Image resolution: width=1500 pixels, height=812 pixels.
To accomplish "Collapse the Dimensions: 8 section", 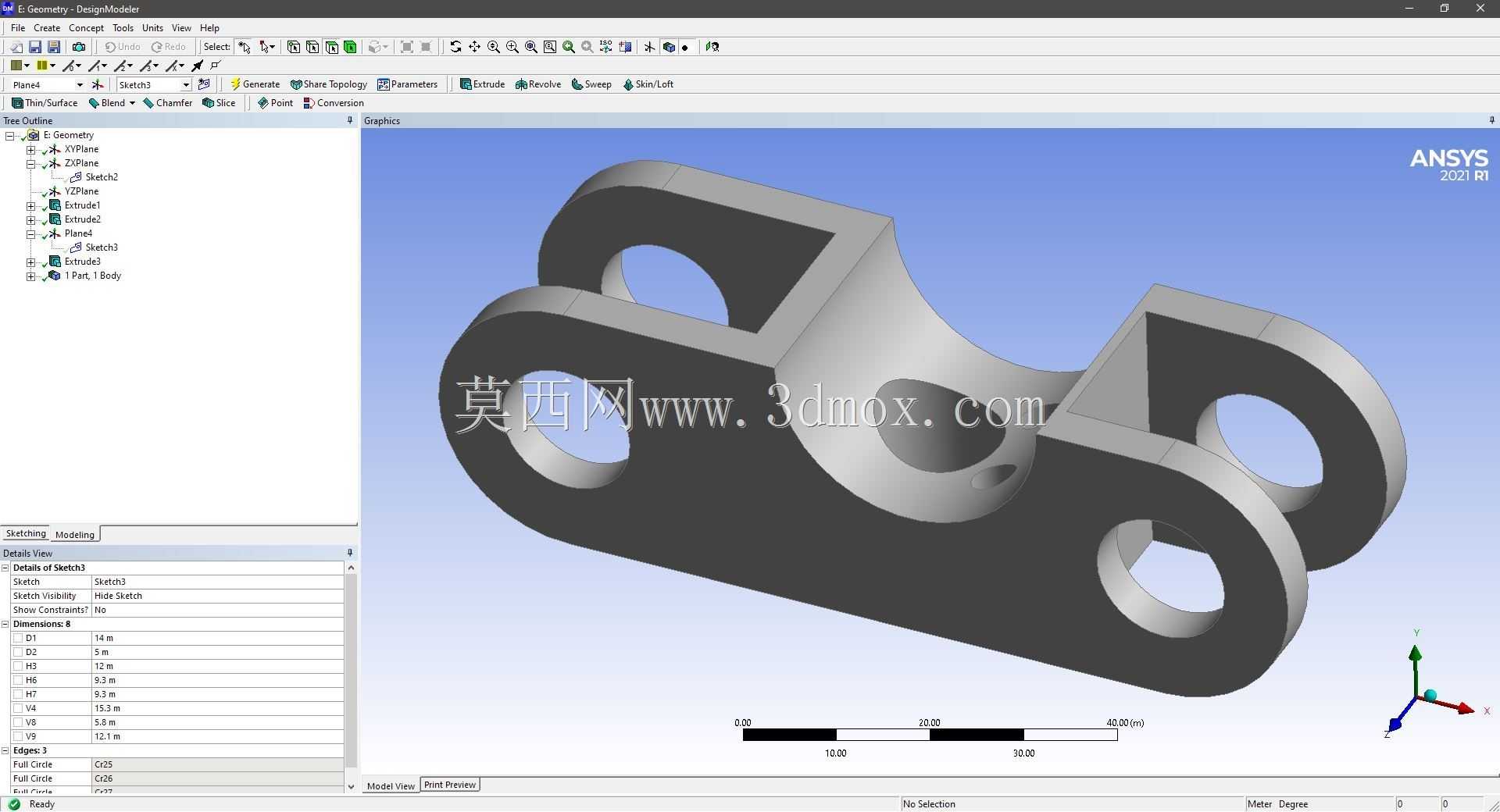I will coord(5,624).
